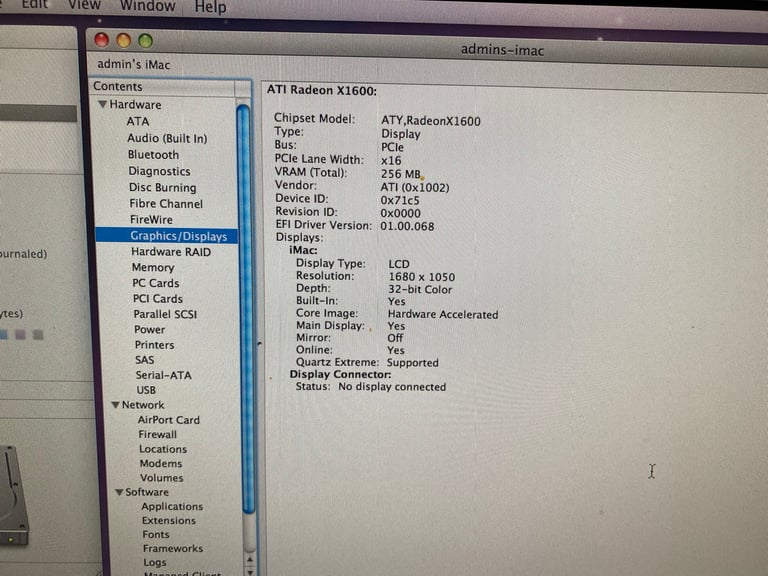Select Frameworks under Software

[x=173, y=549]
